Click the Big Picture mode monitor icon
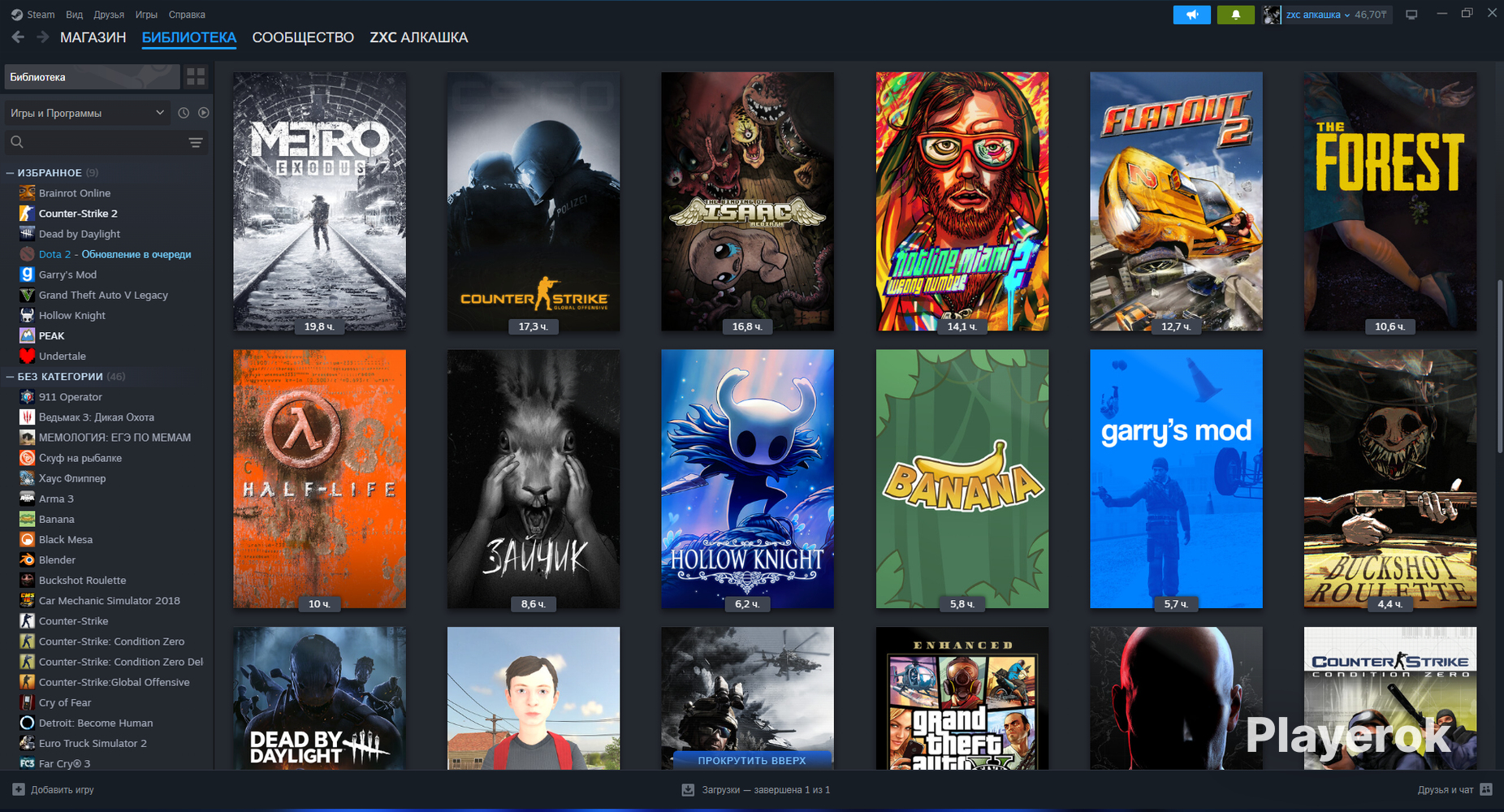 [x=1411, y=15]
